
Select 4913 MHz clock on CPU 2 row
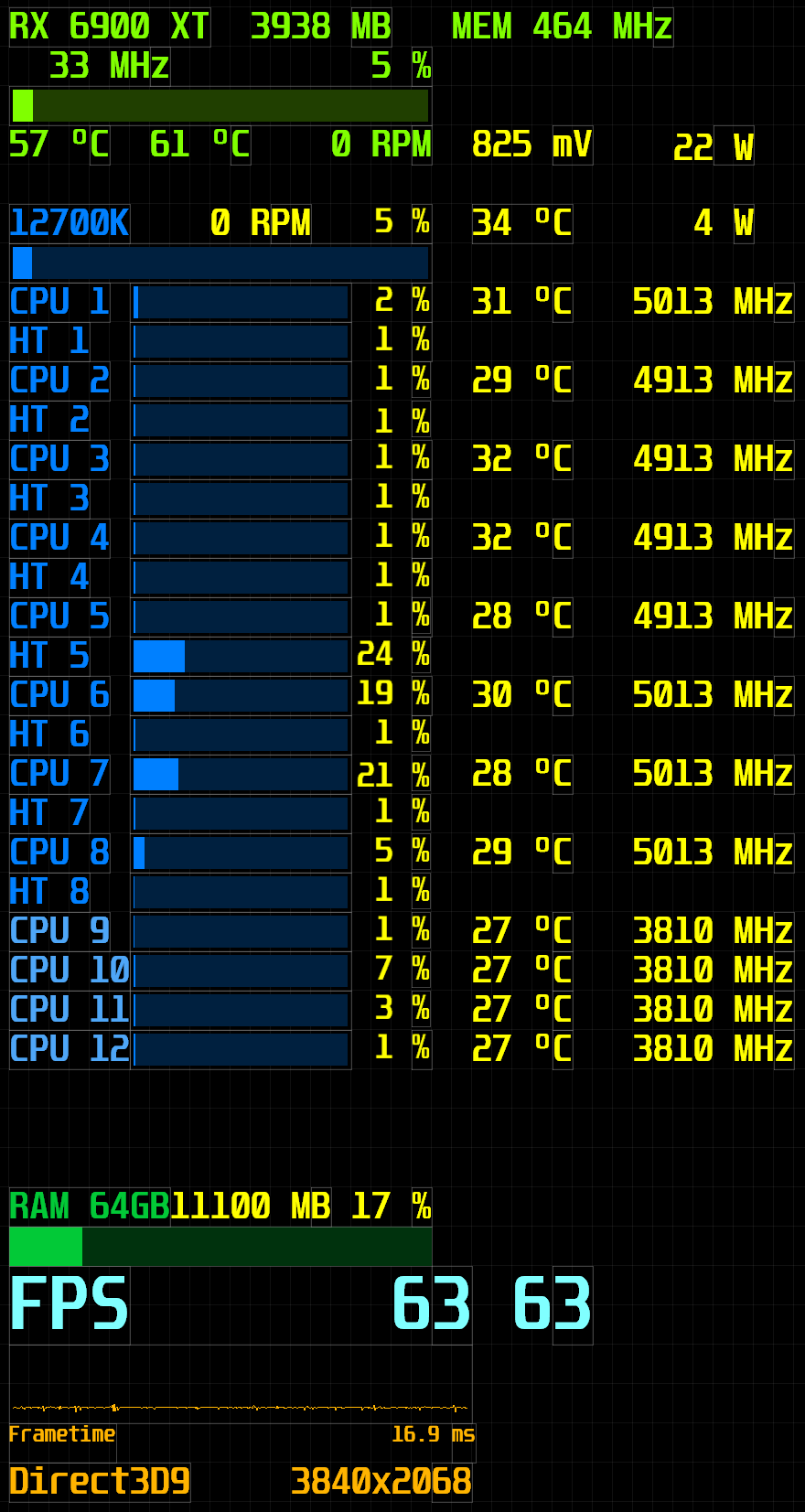click(714, 381)
